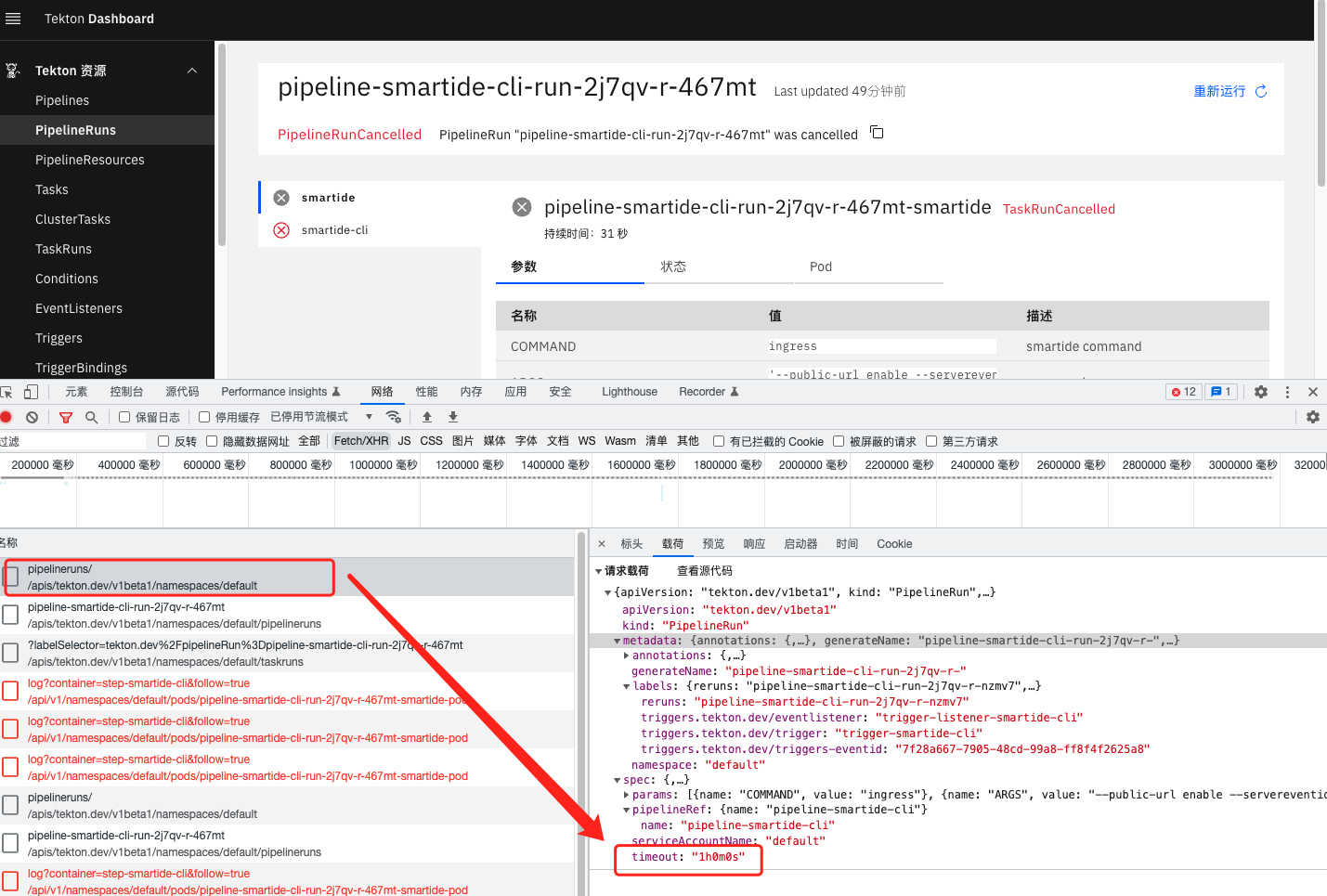
Task: Switch to the 状态 tab
Action: (673, 266)
